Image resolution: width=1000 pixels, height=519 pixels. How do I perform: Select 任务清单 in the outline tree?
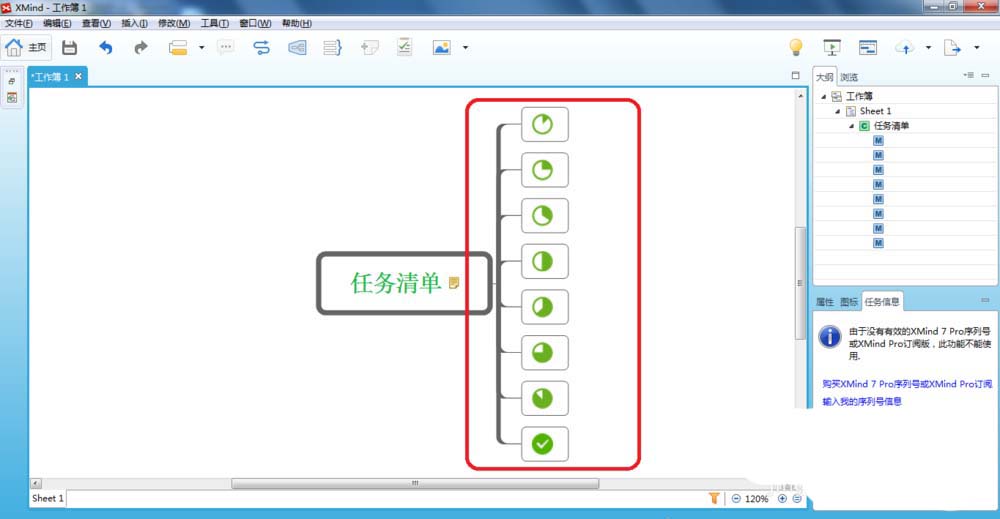(x=891, y=126)
